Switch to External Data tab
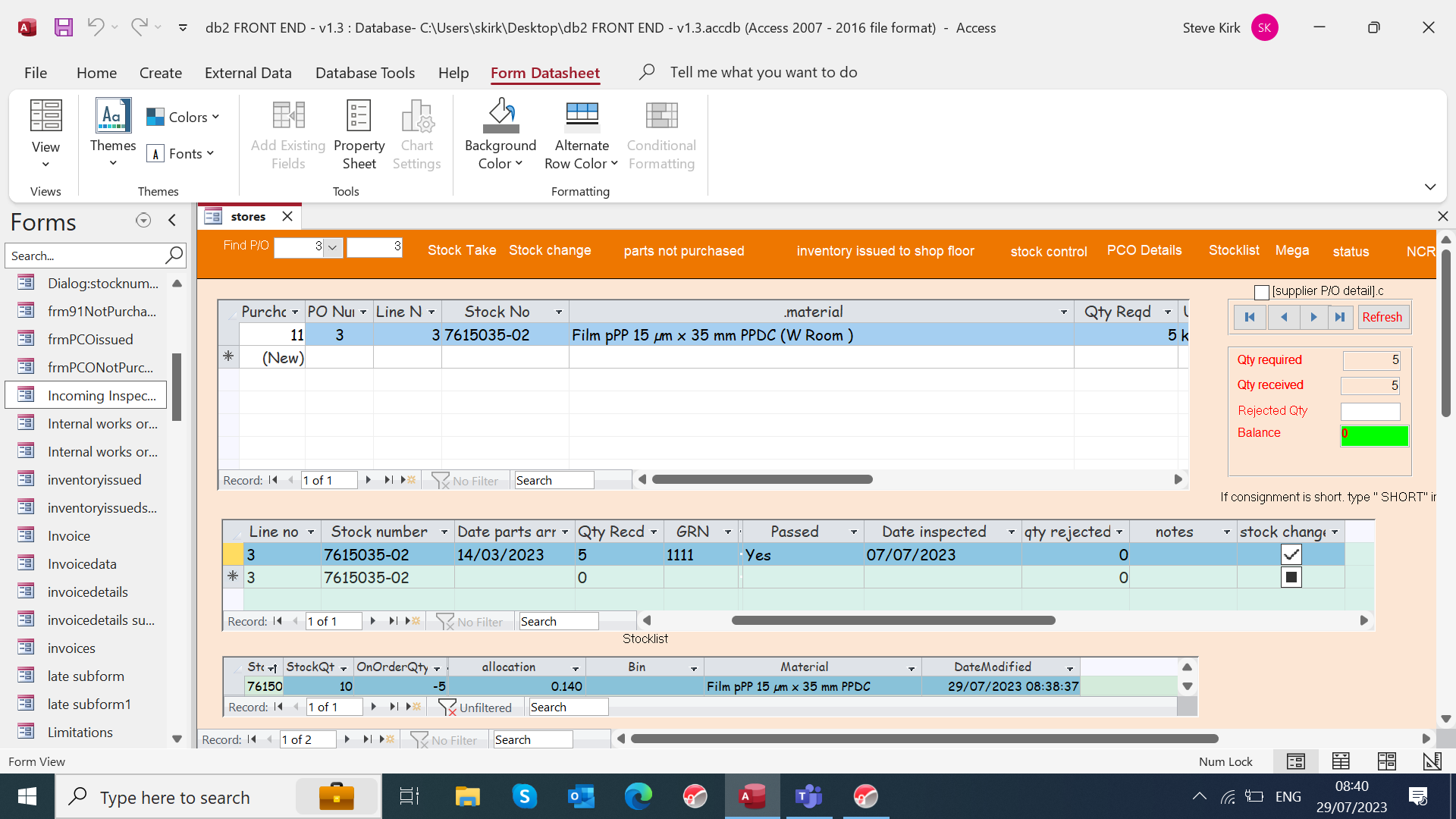Screen dimensions: 1456x819 248,73
